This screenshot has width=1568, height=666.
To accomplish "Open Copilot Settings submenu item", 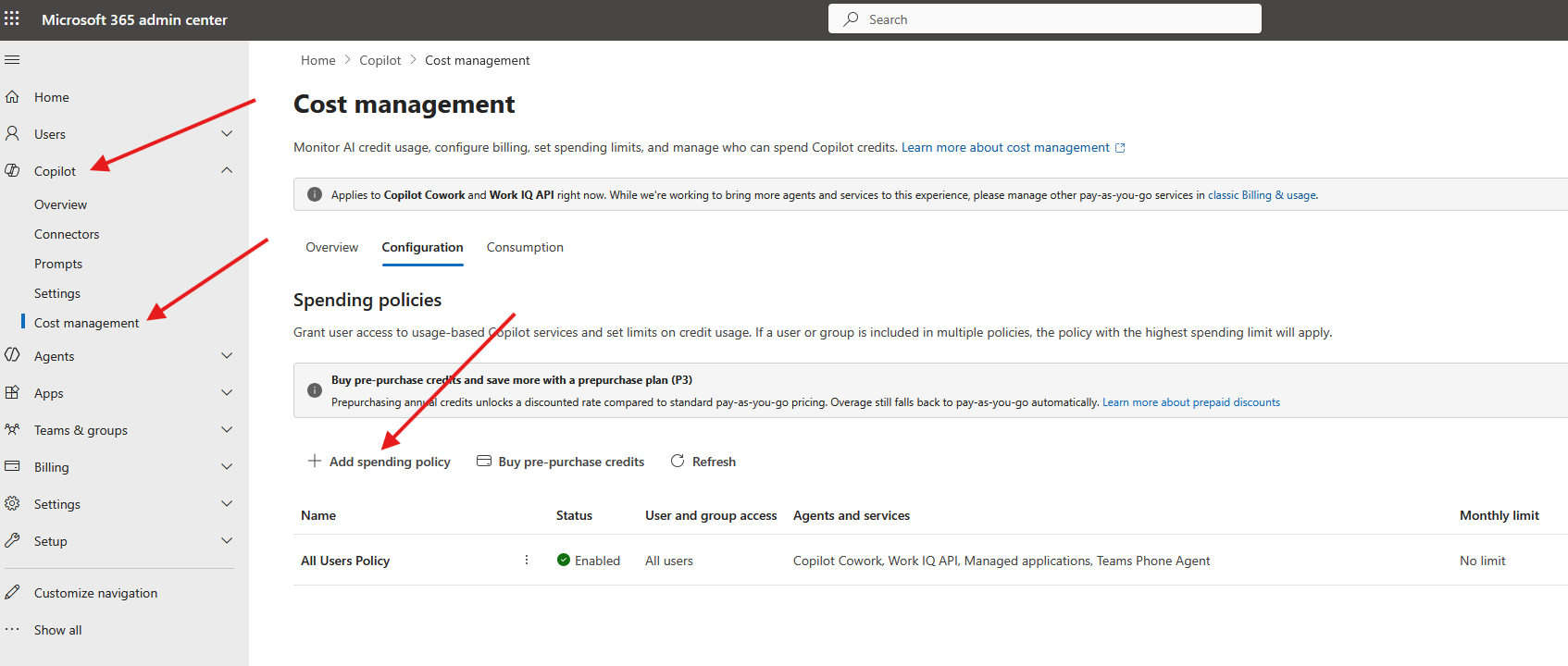I will pos(57,293).
